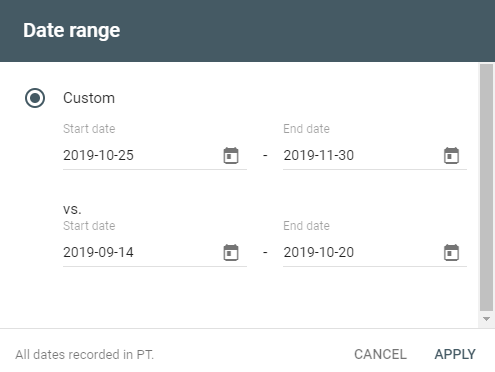Image resolution: width=495 pixels, height=372 pixels.
Task: Click the scrollbar down arrow
Action: [x=486, y=319]
